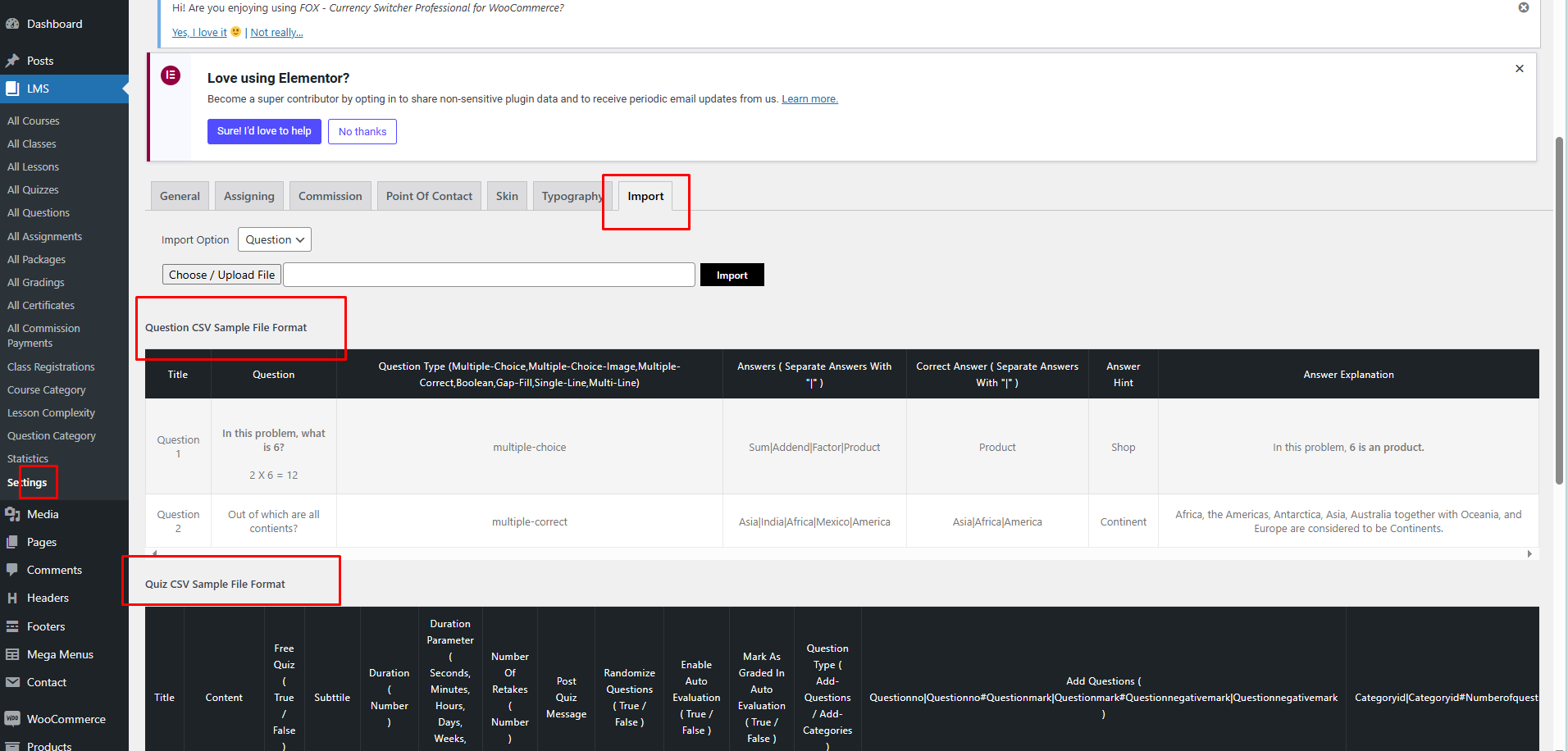This screenshot has height=751, width=1568.
Task: Click the Media icon in sidebar
Action: [12, 514]
